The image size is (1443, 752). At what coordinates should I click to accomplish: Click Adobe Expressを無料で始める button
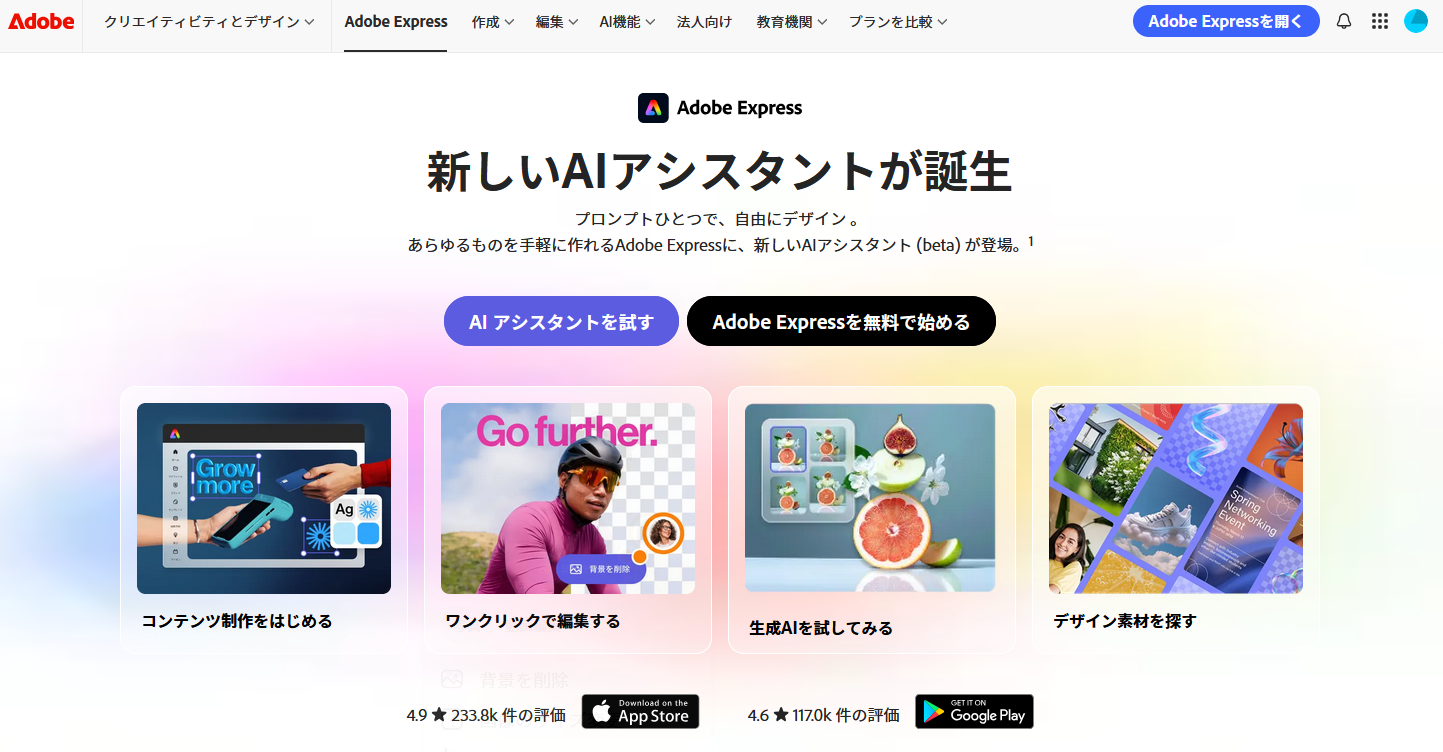coord(841,321)
